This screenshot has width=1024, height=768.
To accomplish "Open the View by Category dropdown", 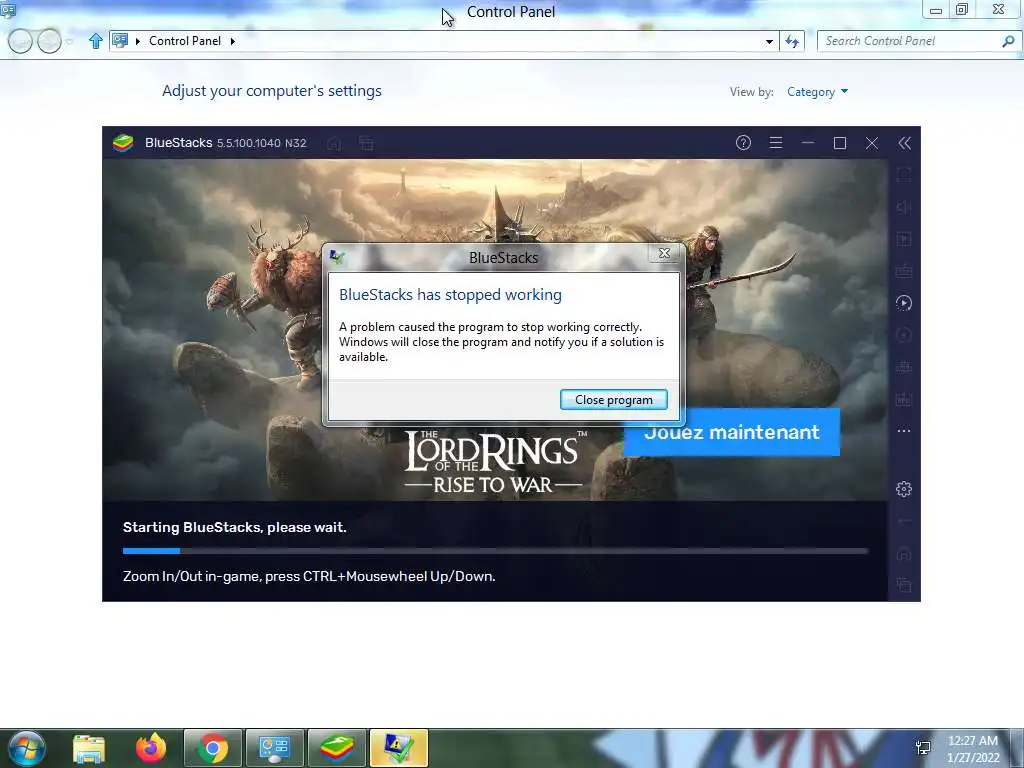I will click(x=817, y=91).
